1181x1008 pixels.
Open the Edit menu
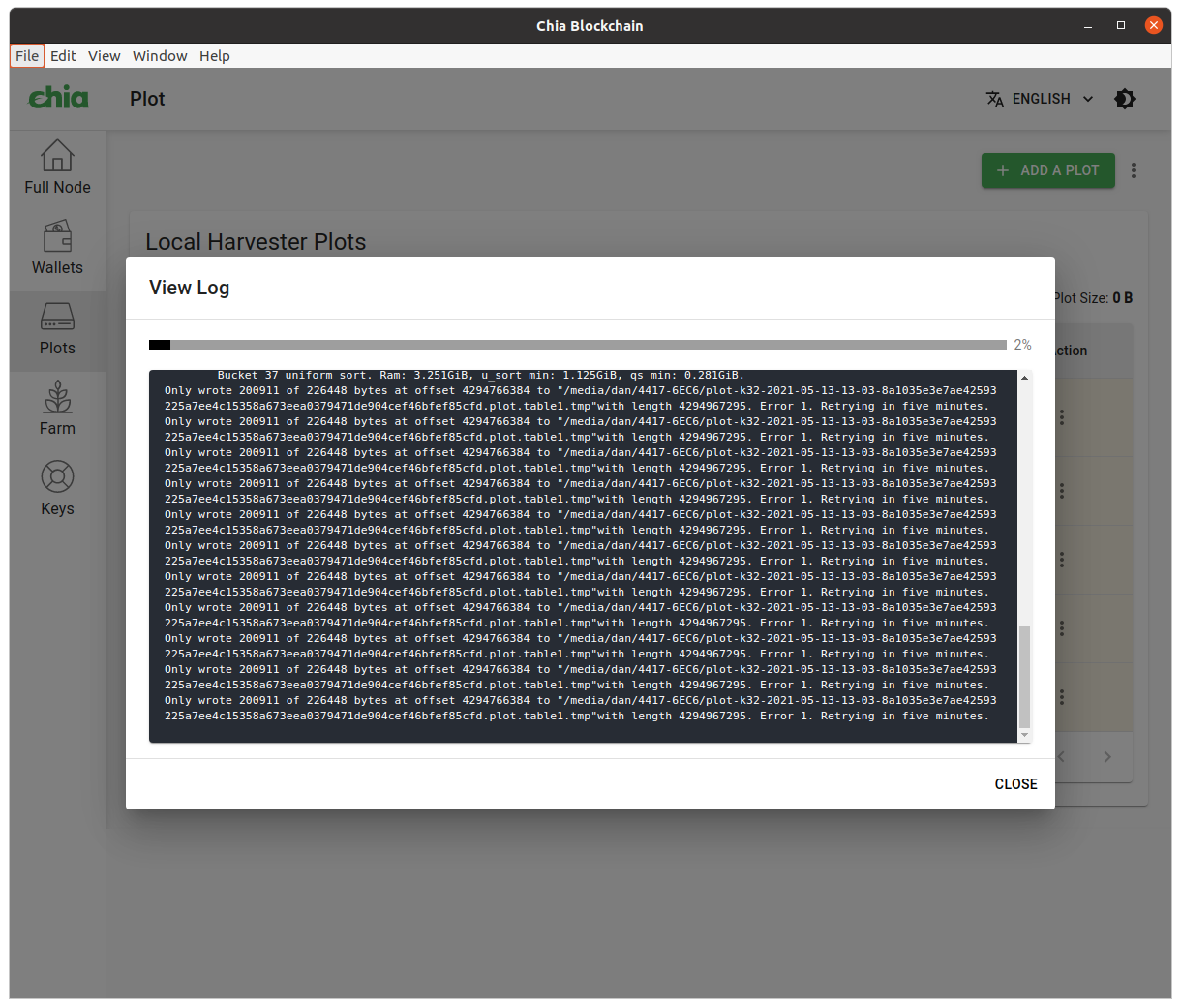63,56
